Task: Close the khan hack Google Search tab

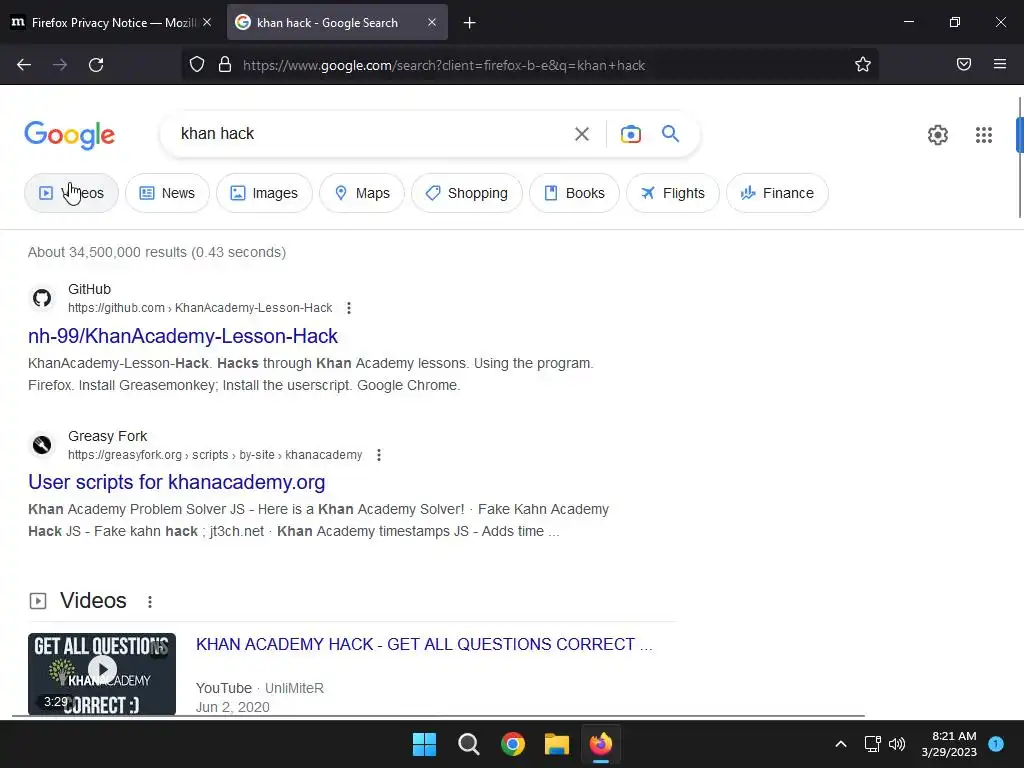Action: (x=432, y=22)
